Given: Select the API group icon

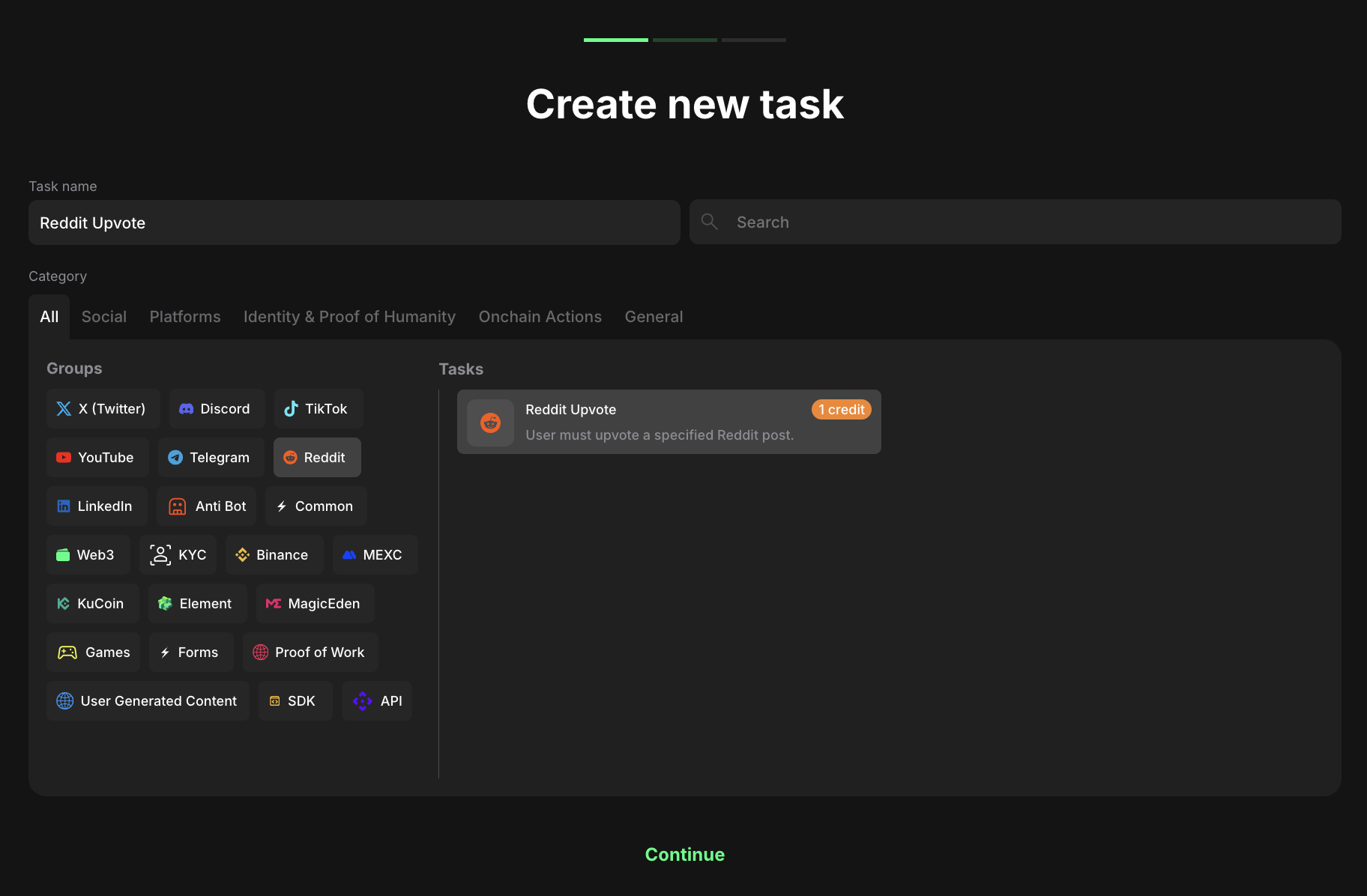Looking at the screenshot, I should (x=363, y=701).
